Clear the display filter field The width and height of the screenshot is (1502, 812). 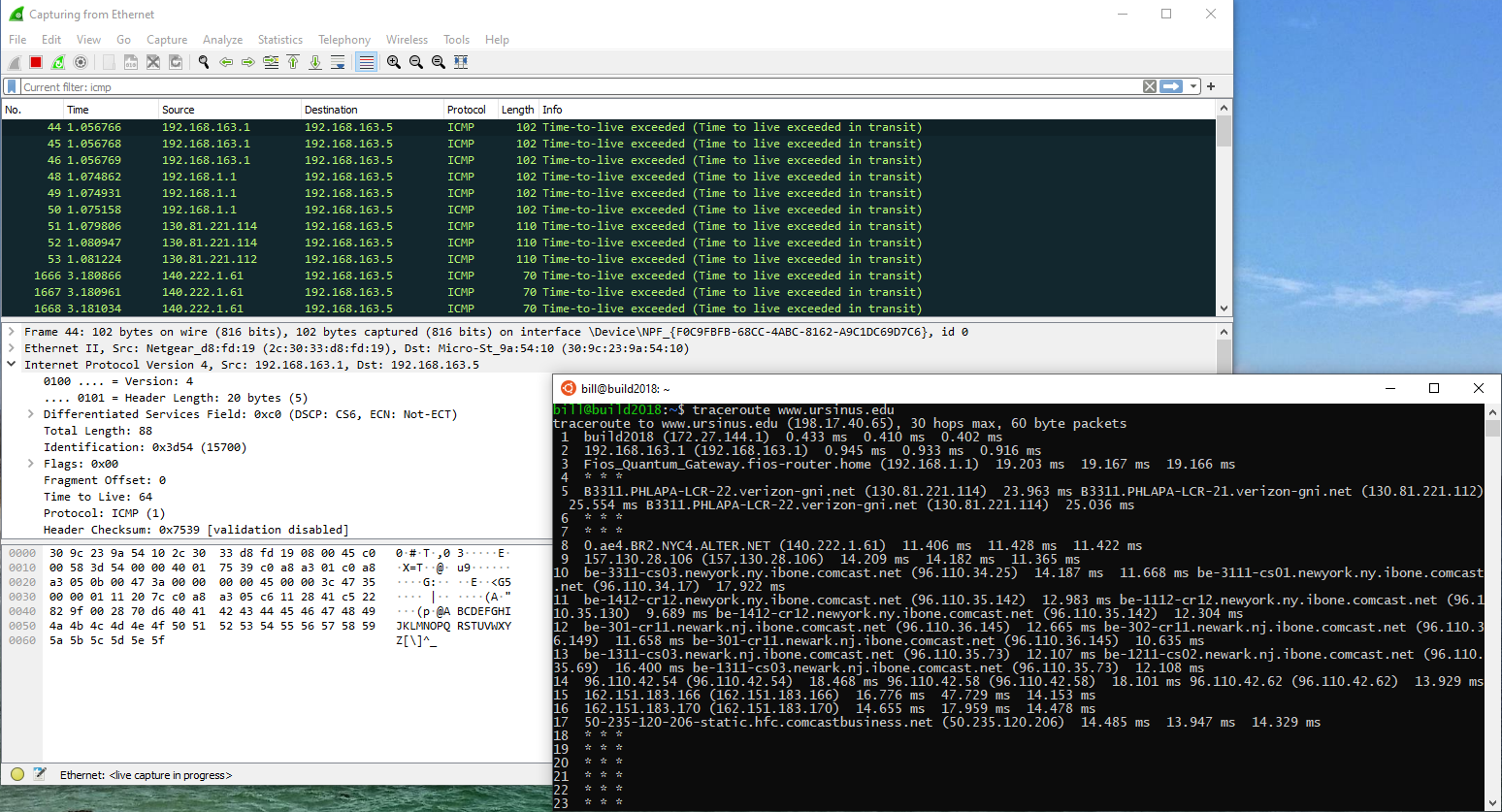[x=1150, y=87]
